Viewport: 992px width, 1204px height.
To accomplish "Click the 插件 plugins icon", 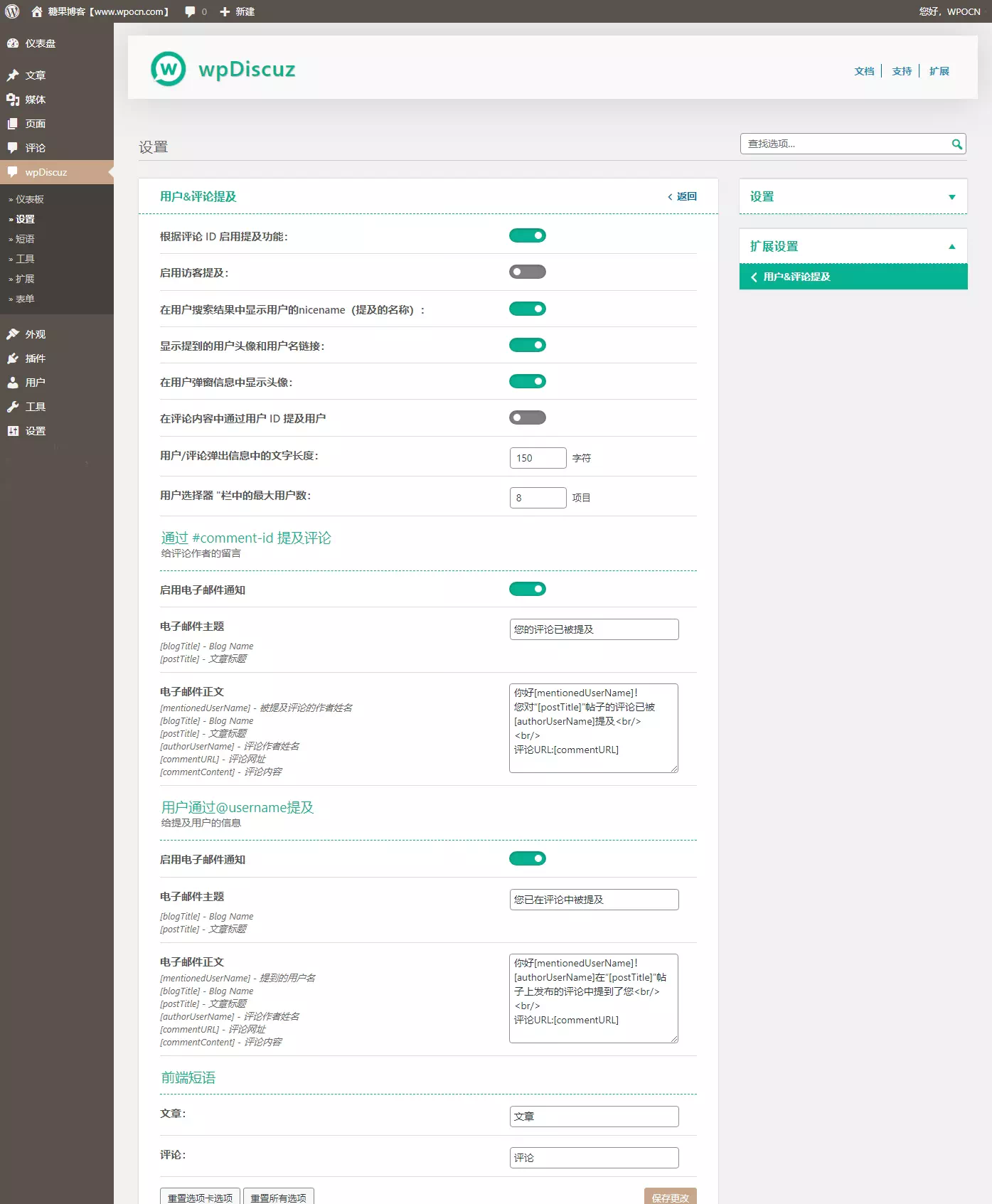I will point(13,358).
